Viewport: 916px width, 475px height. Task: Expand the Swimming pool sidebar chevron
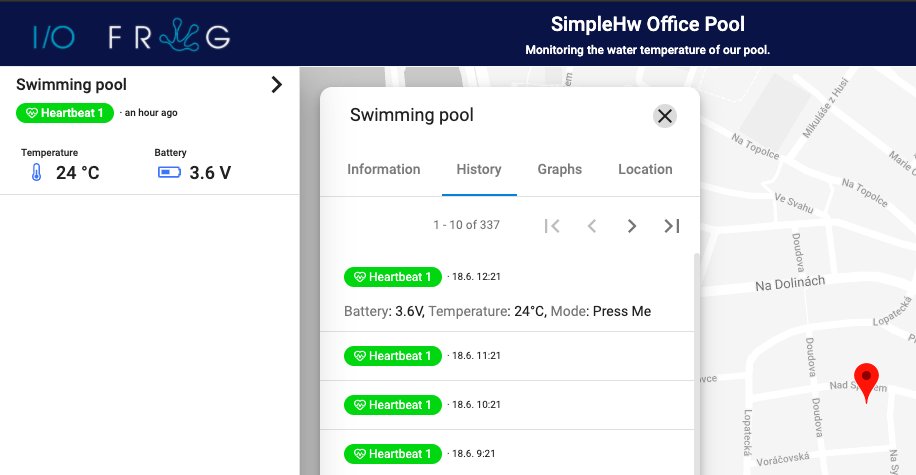pyautogui.click(x=276, y=85)
